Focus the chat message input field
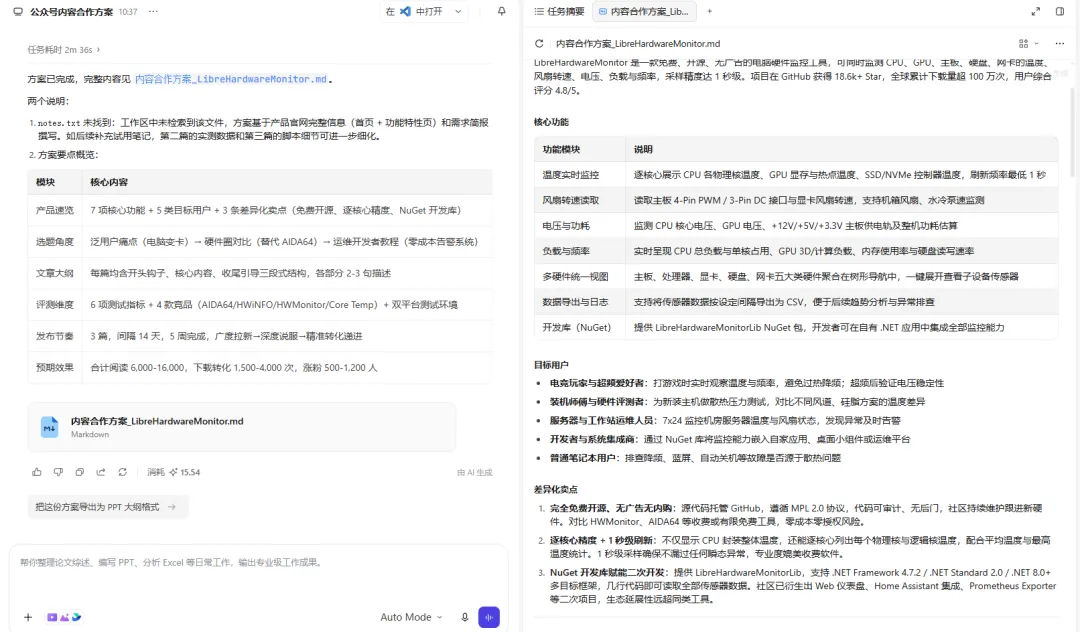The image size is (1080, 632). click(x=258, y=562)
